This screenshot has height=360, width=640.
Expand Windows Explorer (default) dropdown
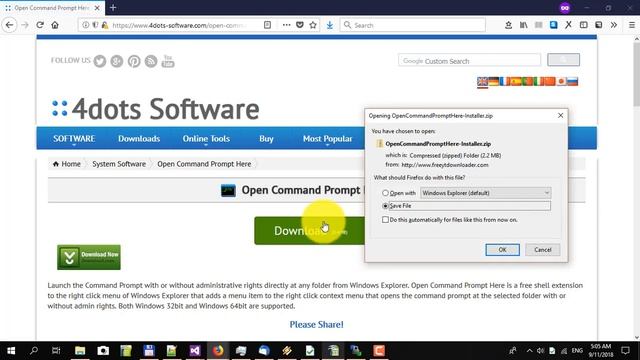[x=486, y=193]
